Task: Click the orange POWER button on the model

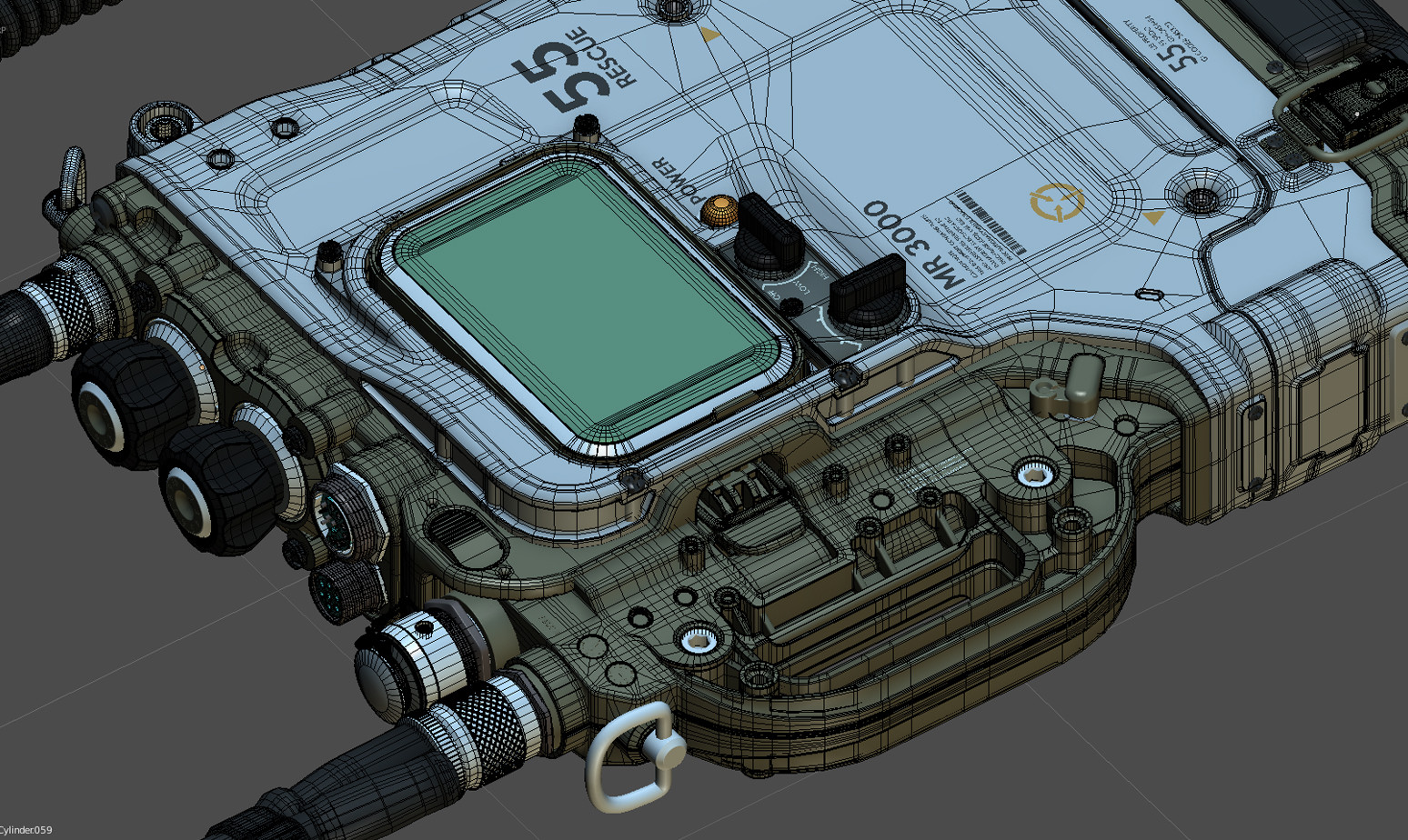Action: [719, 211]
